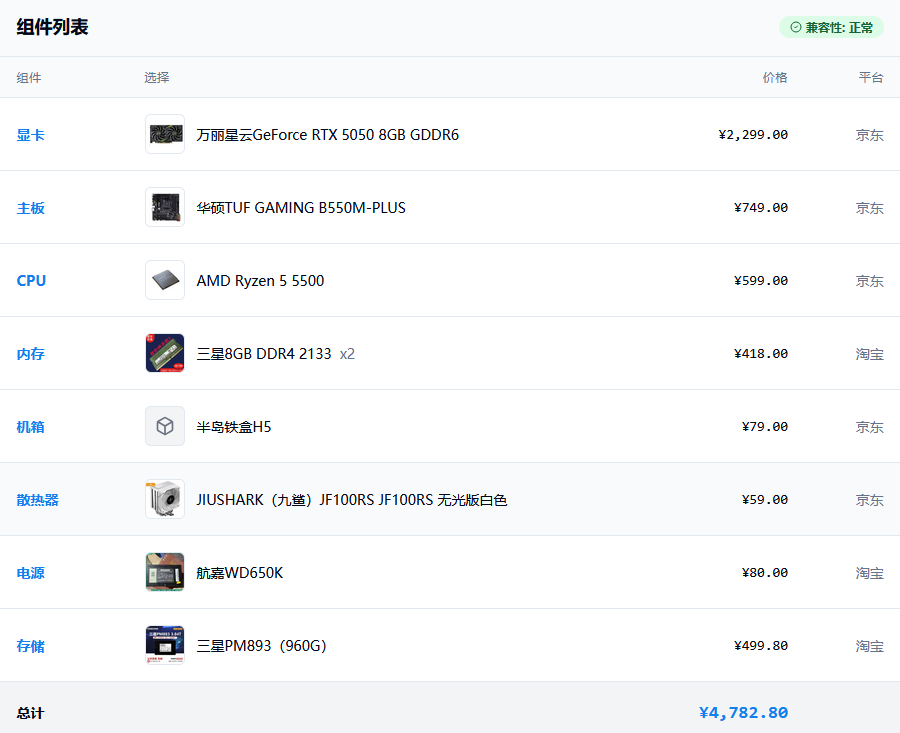Click the JIUSHARK JF100RS cooler thumbnail
The width and height of the screenshot is (900, 733).
[x=165, y=499]
